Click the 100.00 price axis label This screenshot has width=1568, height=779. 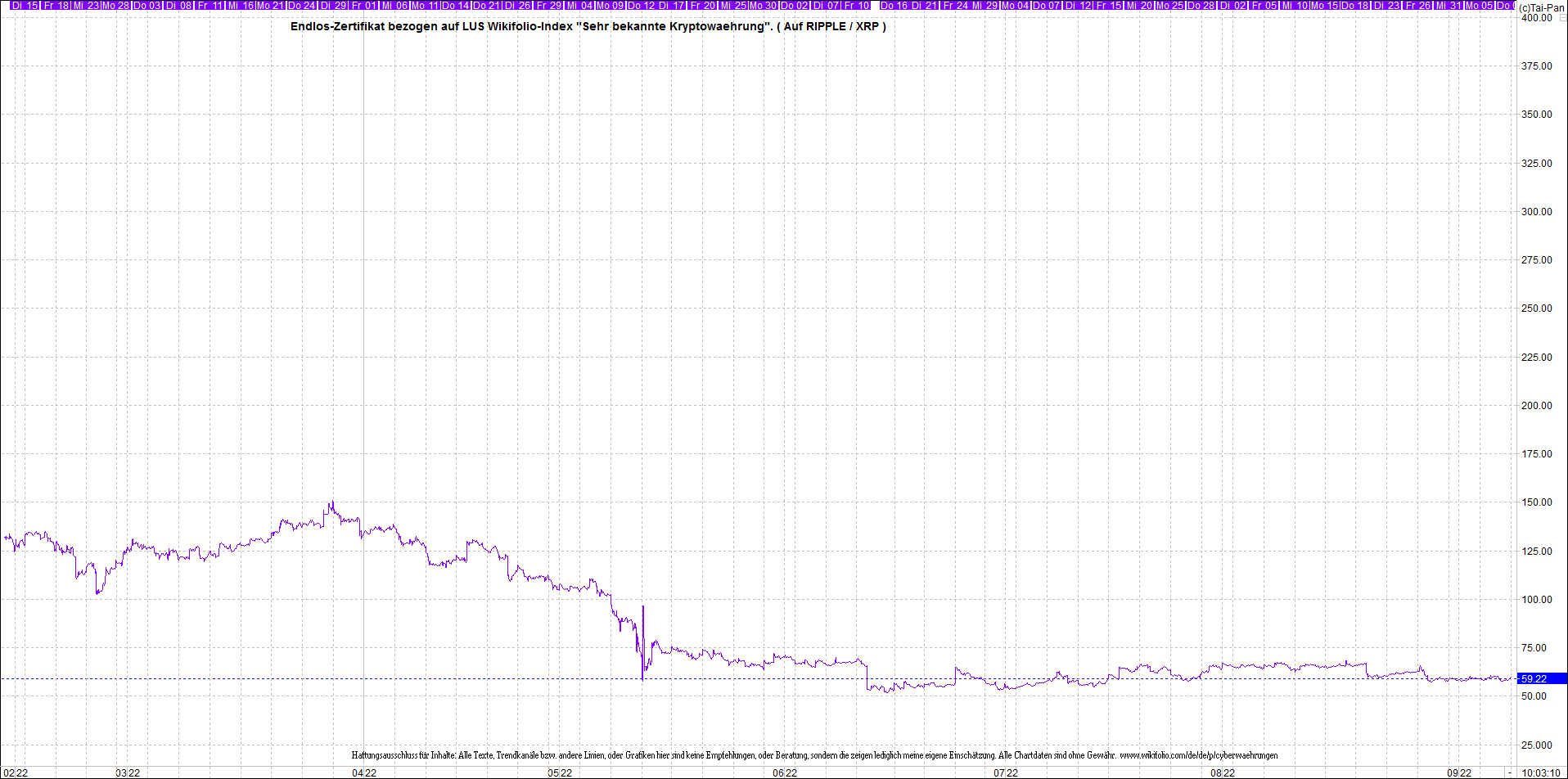1536,600
